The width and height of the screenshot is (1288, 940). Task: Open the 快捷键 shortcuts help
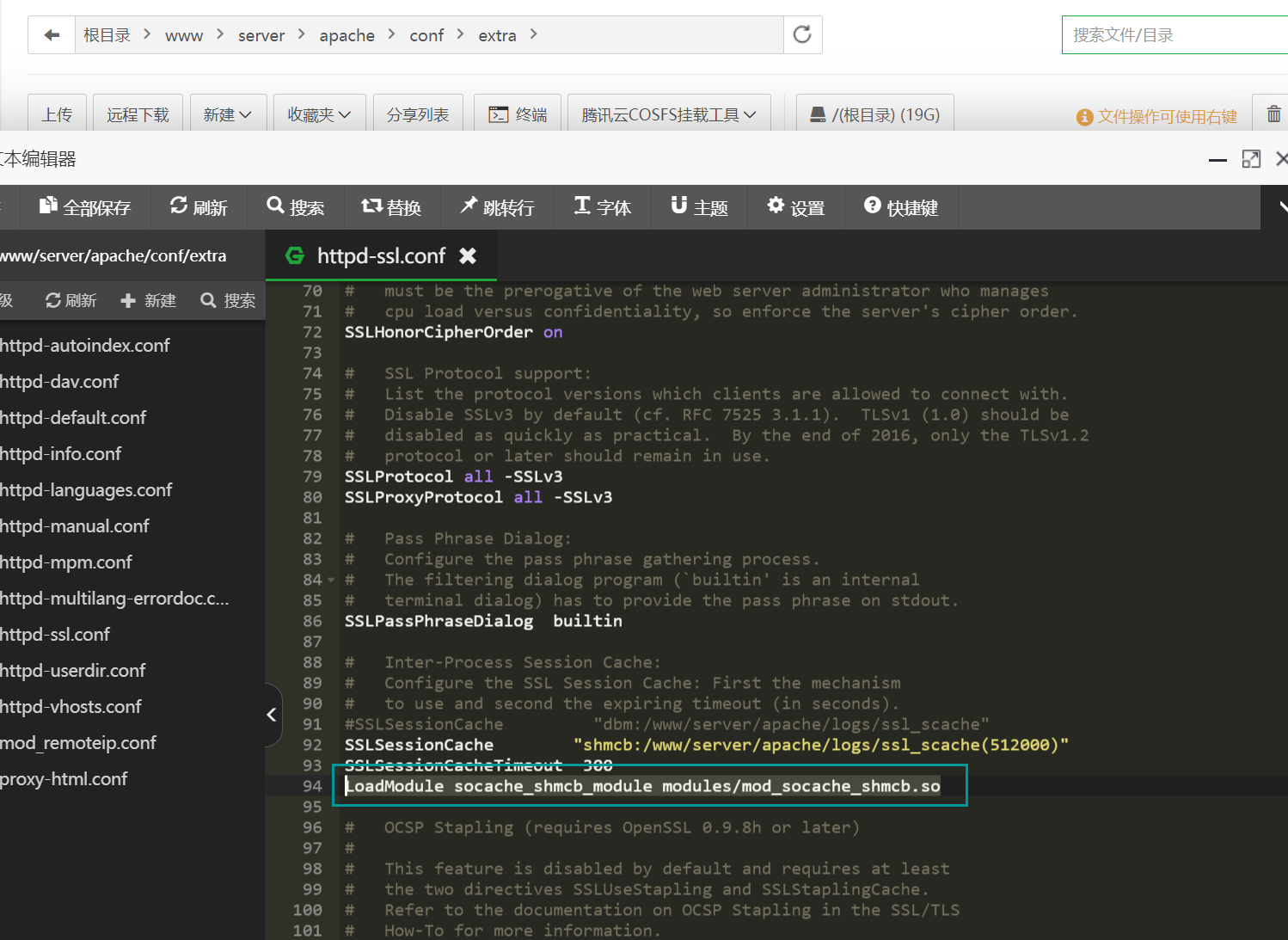[900, 207]
